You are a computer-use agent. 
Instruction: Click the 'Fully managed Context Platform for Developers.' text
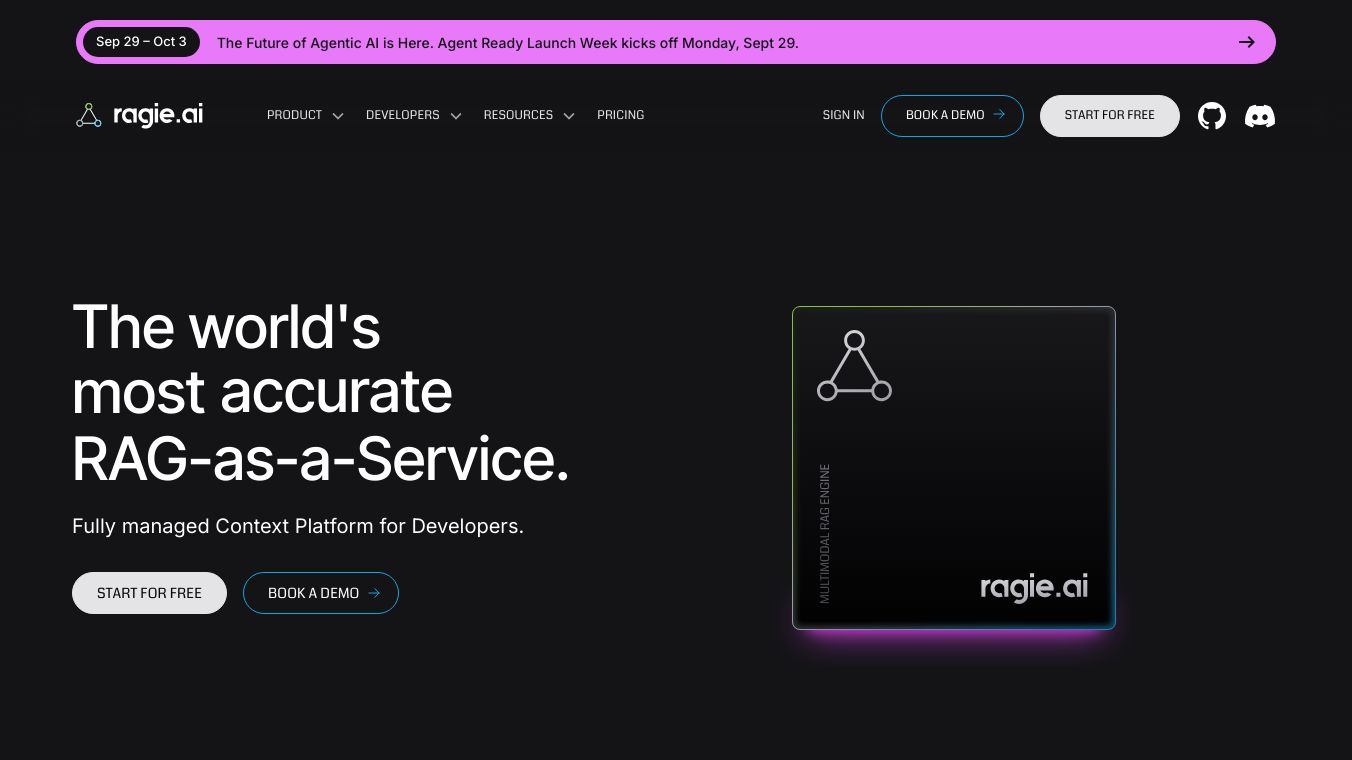coord(298,526)
